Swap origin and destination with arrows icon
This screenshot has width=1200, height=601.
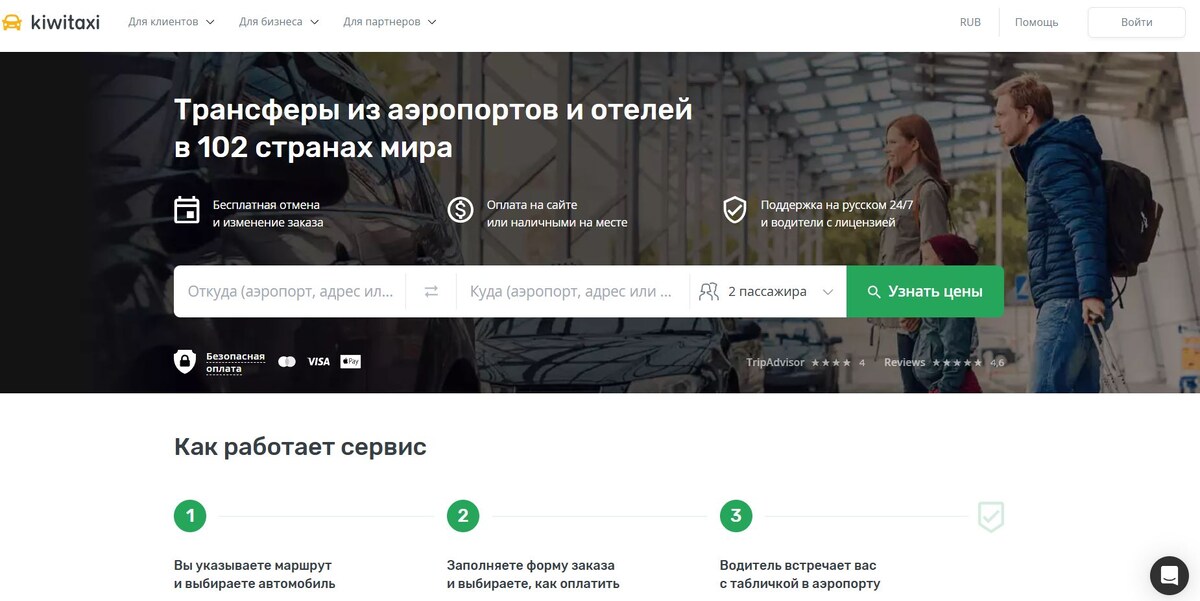pyautogui.click(x=431, y=292)
